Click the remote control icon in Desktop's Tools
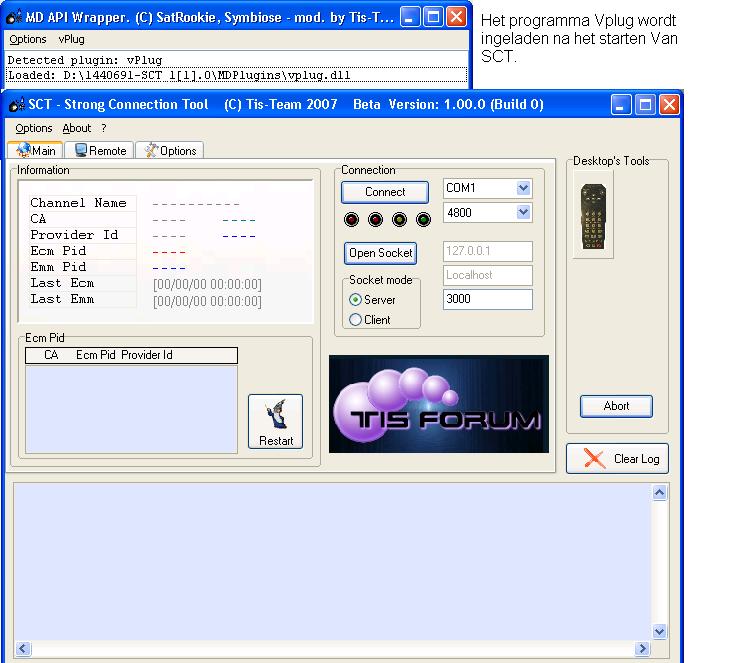Viewport: 731px width, 663px height. tap(593, 215)
